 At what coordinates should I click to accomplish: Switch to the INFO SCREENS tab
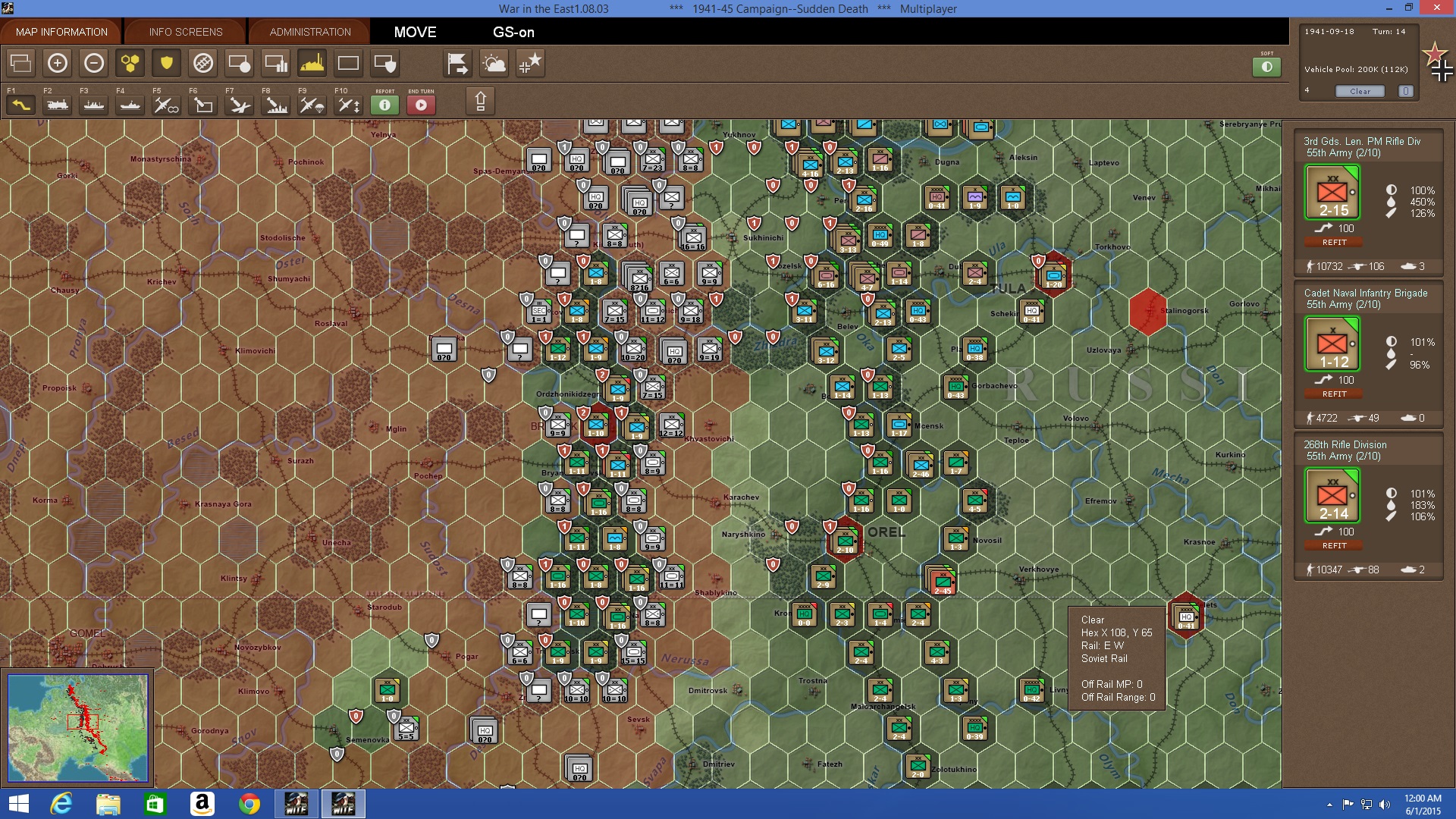(x=186, y=32)
